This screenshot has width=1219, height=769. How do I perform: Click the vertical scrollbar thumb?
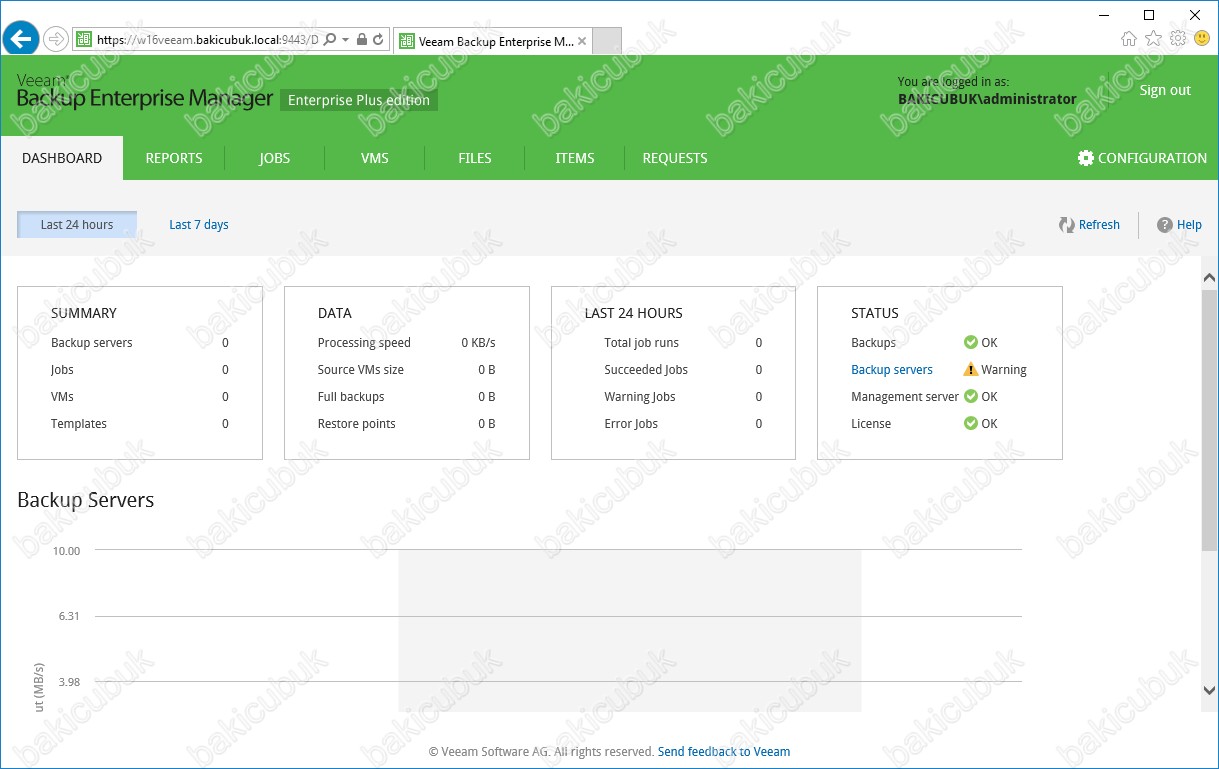click(1209, 420)
